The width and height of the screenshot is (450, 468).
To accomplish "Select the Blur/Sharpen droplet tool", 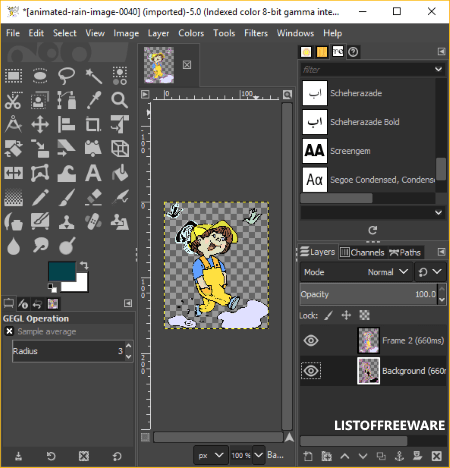I will tap(13, 246).
